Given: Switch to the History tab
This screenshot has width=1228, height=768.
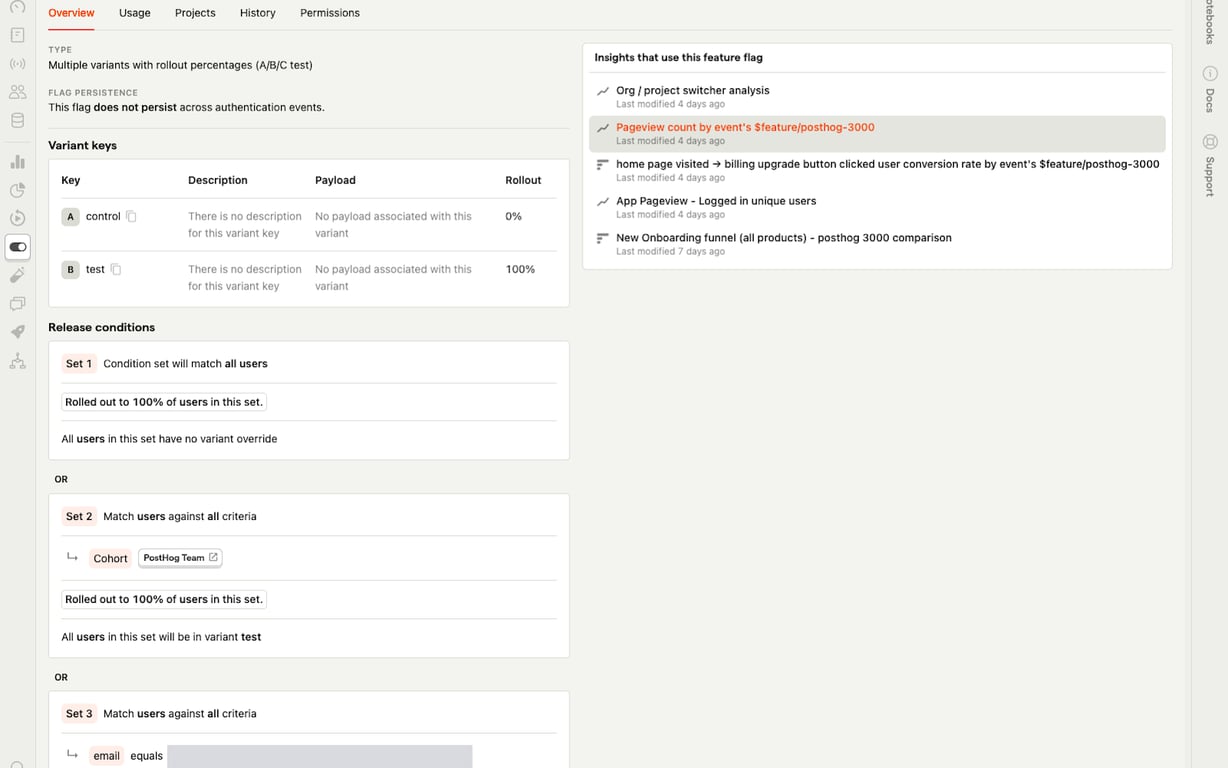Looking at the screenshot, I should [x=257, y=13].
